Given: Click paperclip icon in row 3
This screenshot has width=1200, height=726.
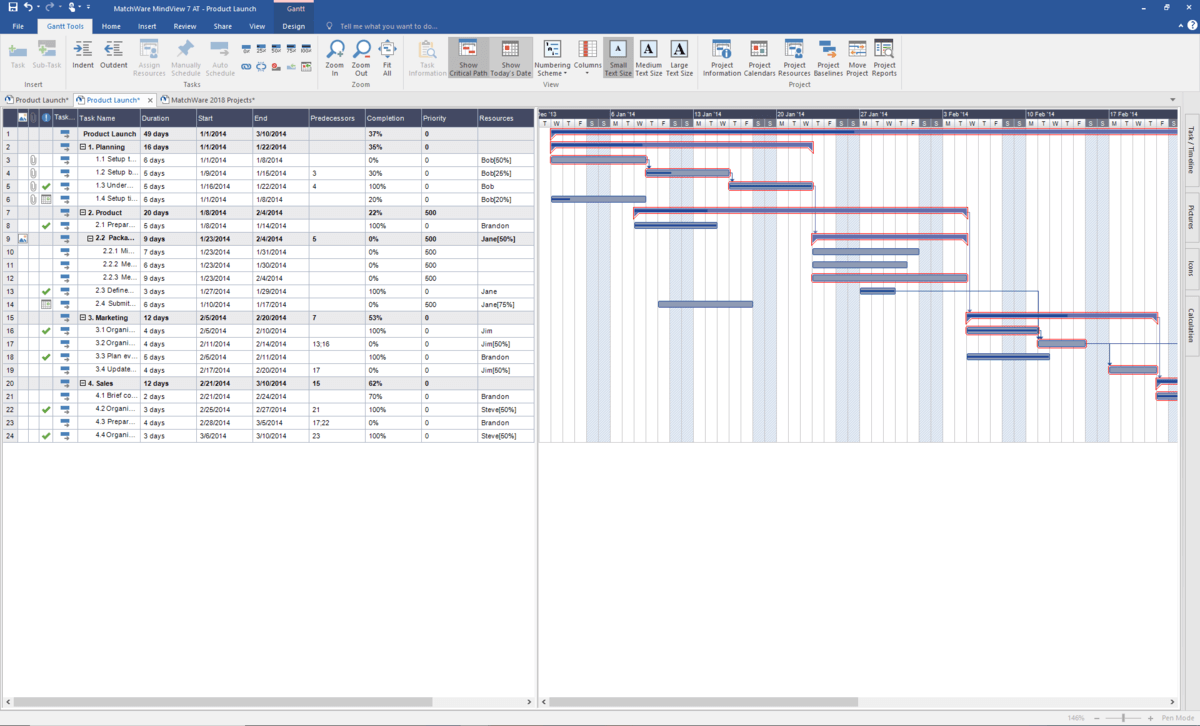Looking at the screenshot, I should click(x=33, y=160).
